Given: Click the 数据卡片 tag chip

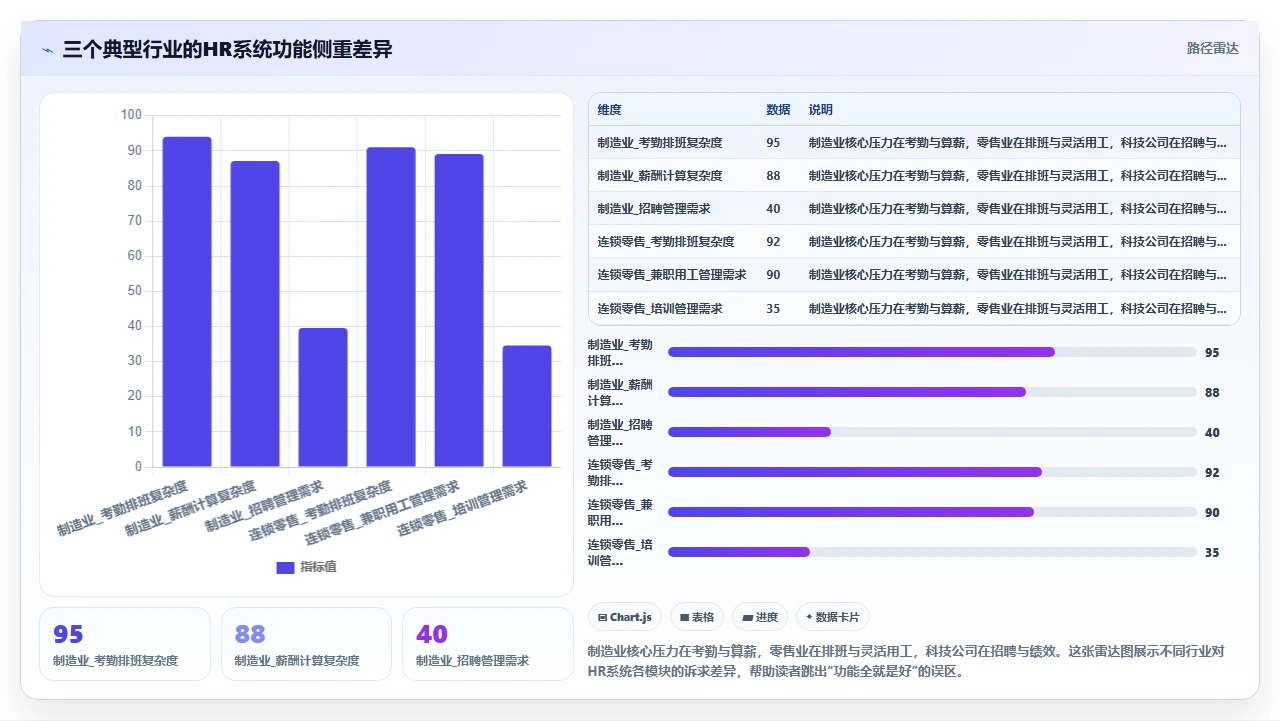Looking at the screenshot, I should point(832,617).
